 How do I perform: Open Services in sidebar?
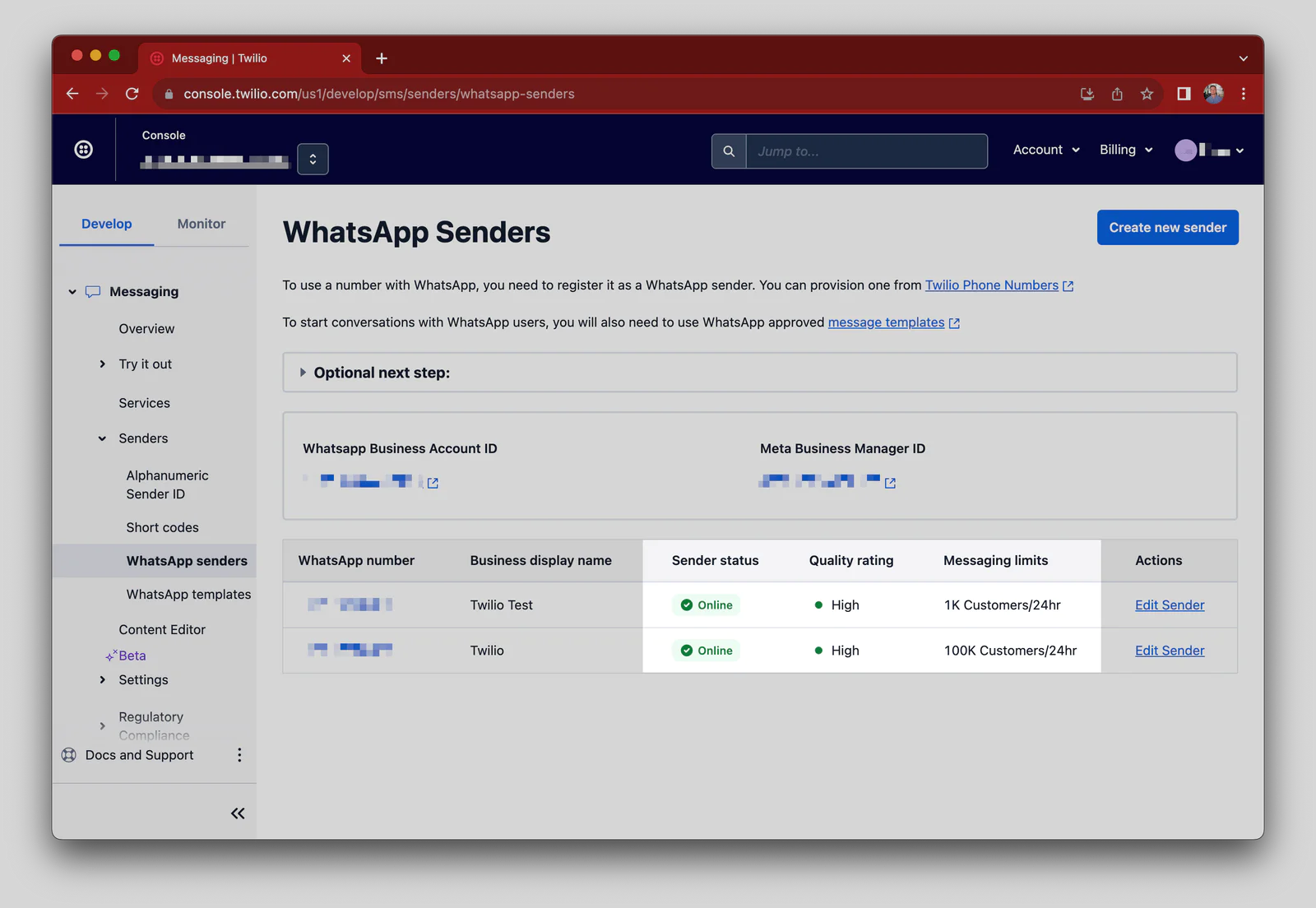click(144, 403)
